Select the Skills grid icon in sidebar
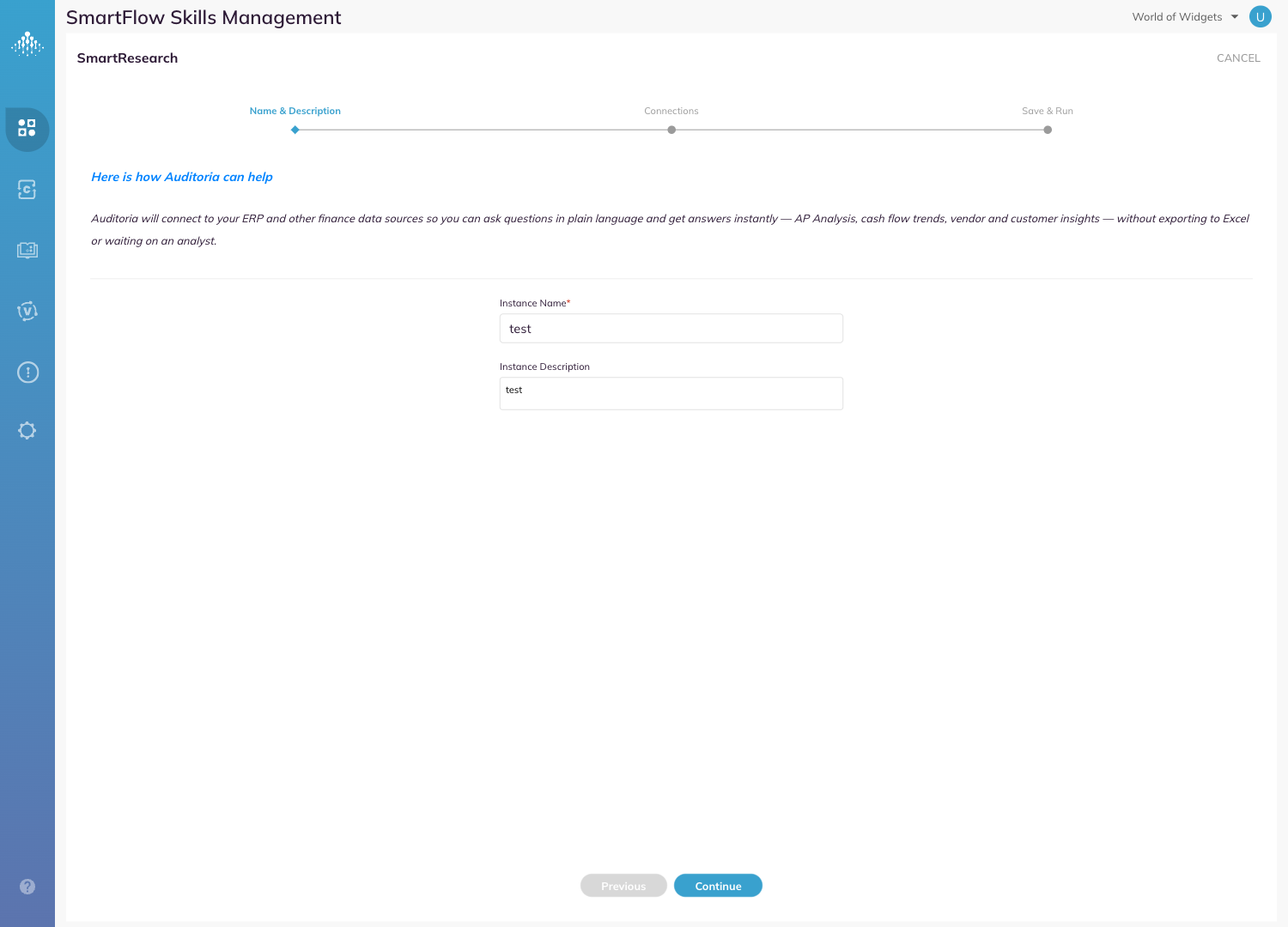This screenshot has width=1288, height=927. click(27, 129)
